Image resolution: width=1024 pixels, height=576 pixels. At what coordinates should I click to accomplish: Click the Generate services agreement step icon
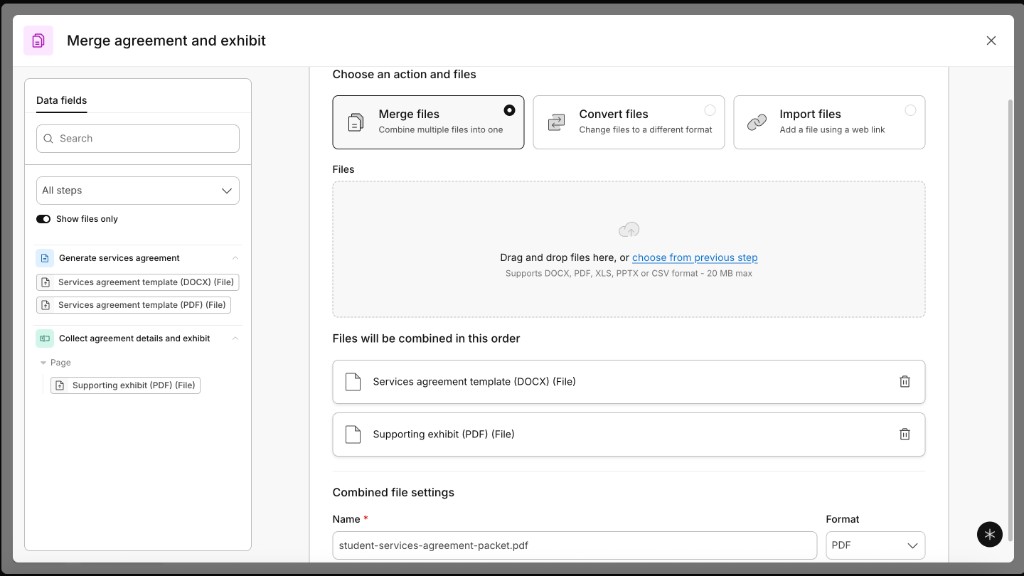point(44,258)
